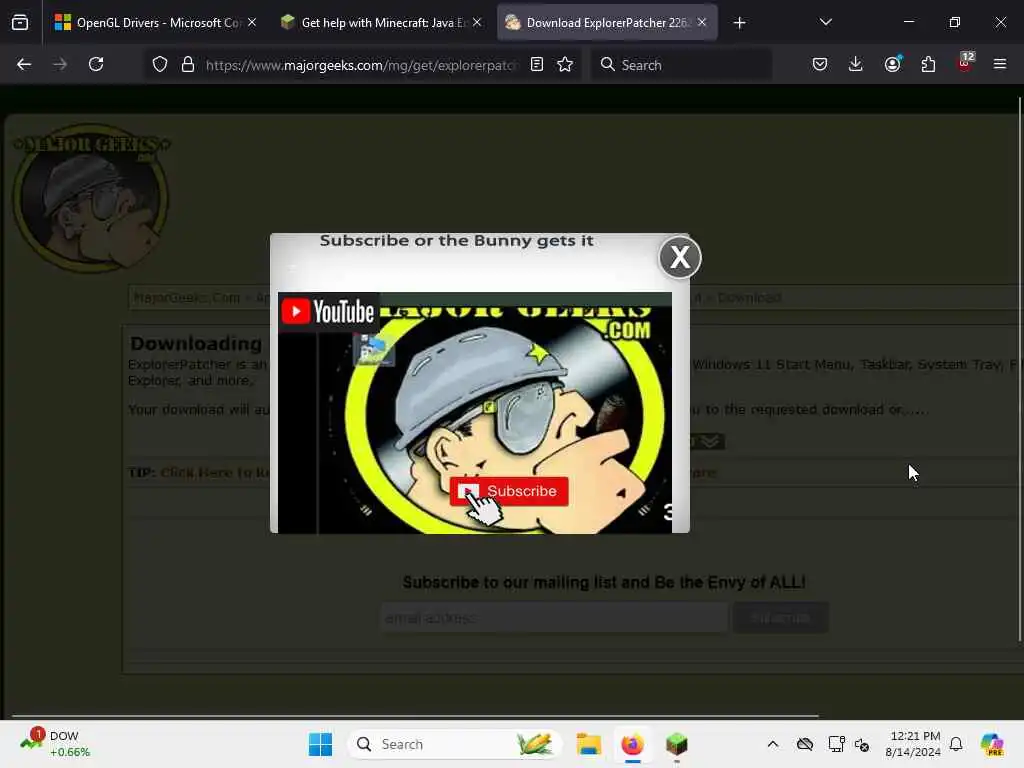Viewport: 1024px width, 768px height.
Task: Click the Firefox Search box
Action: pos(681,65)
